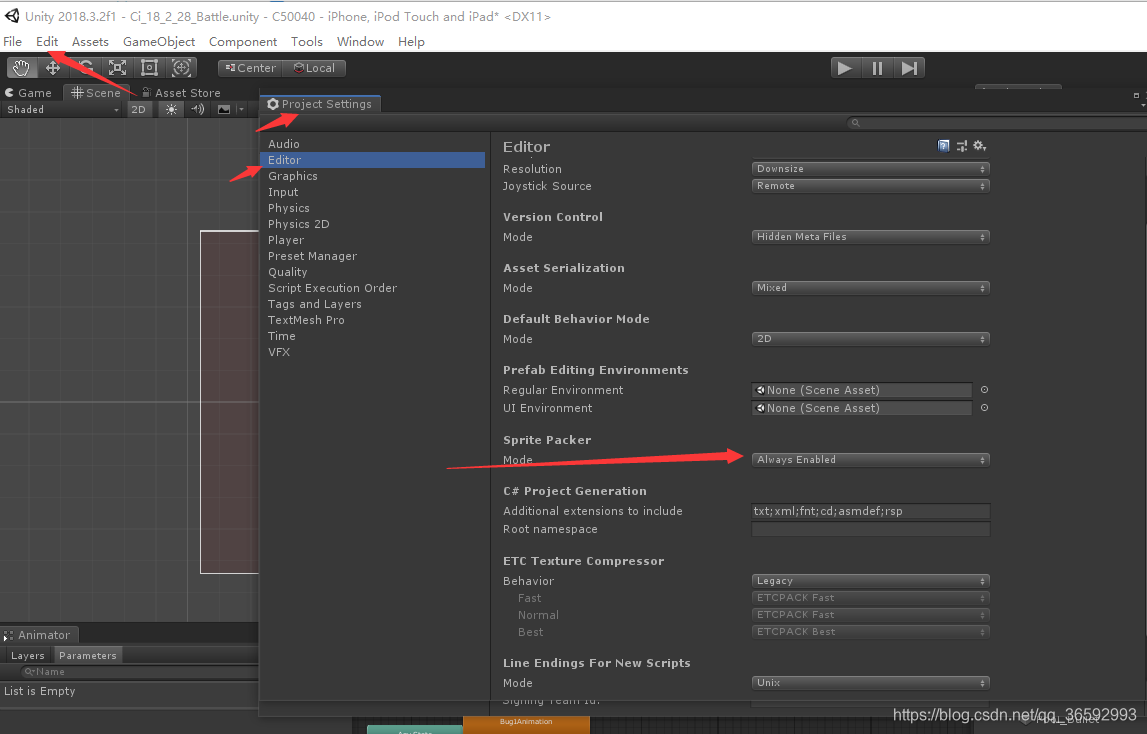Open Line Endings Mode Unix dropdown
Screen dimensions: 1147x734
[x=870, y=683]
